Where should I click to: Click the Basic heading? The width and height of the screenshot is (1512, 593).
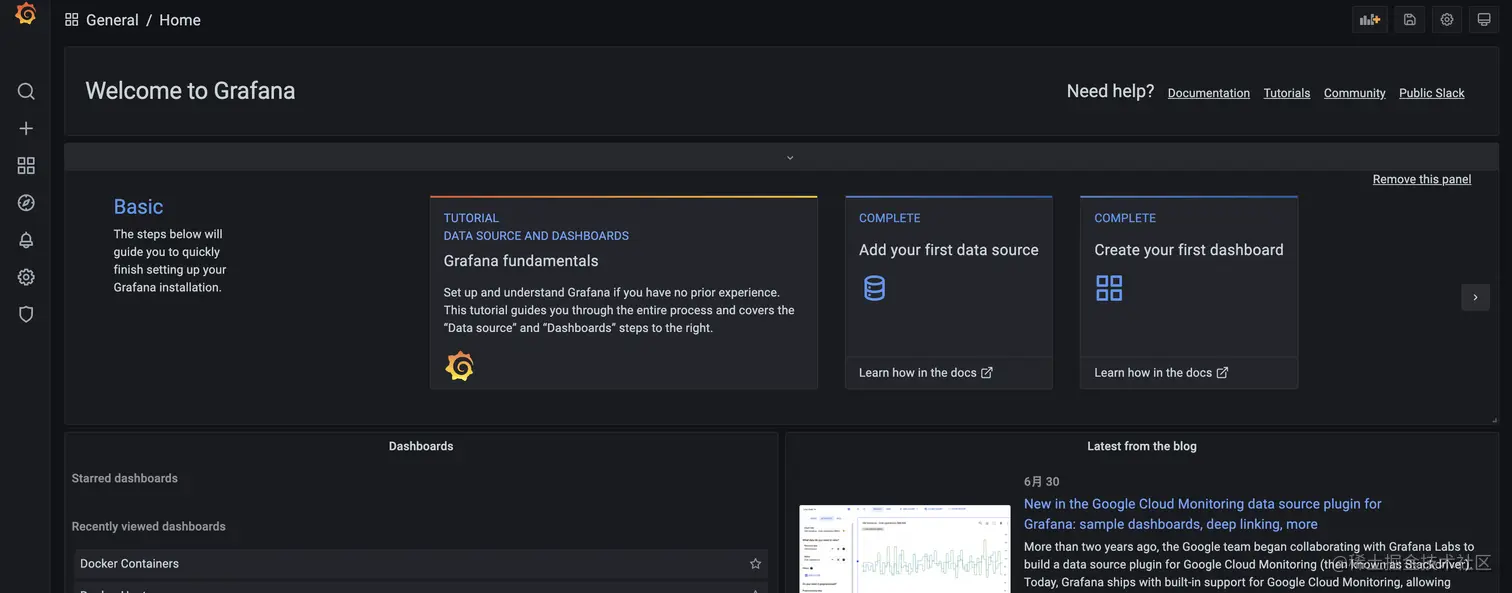pyautogui.click(x=138, y=206)
